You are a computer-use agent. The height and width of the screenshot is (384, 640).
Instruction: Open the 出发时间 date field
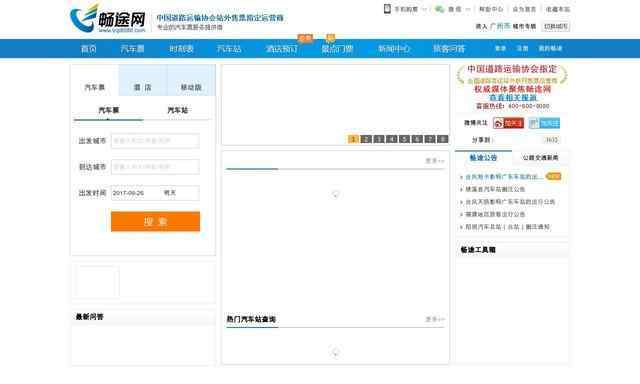click(155, 193)
